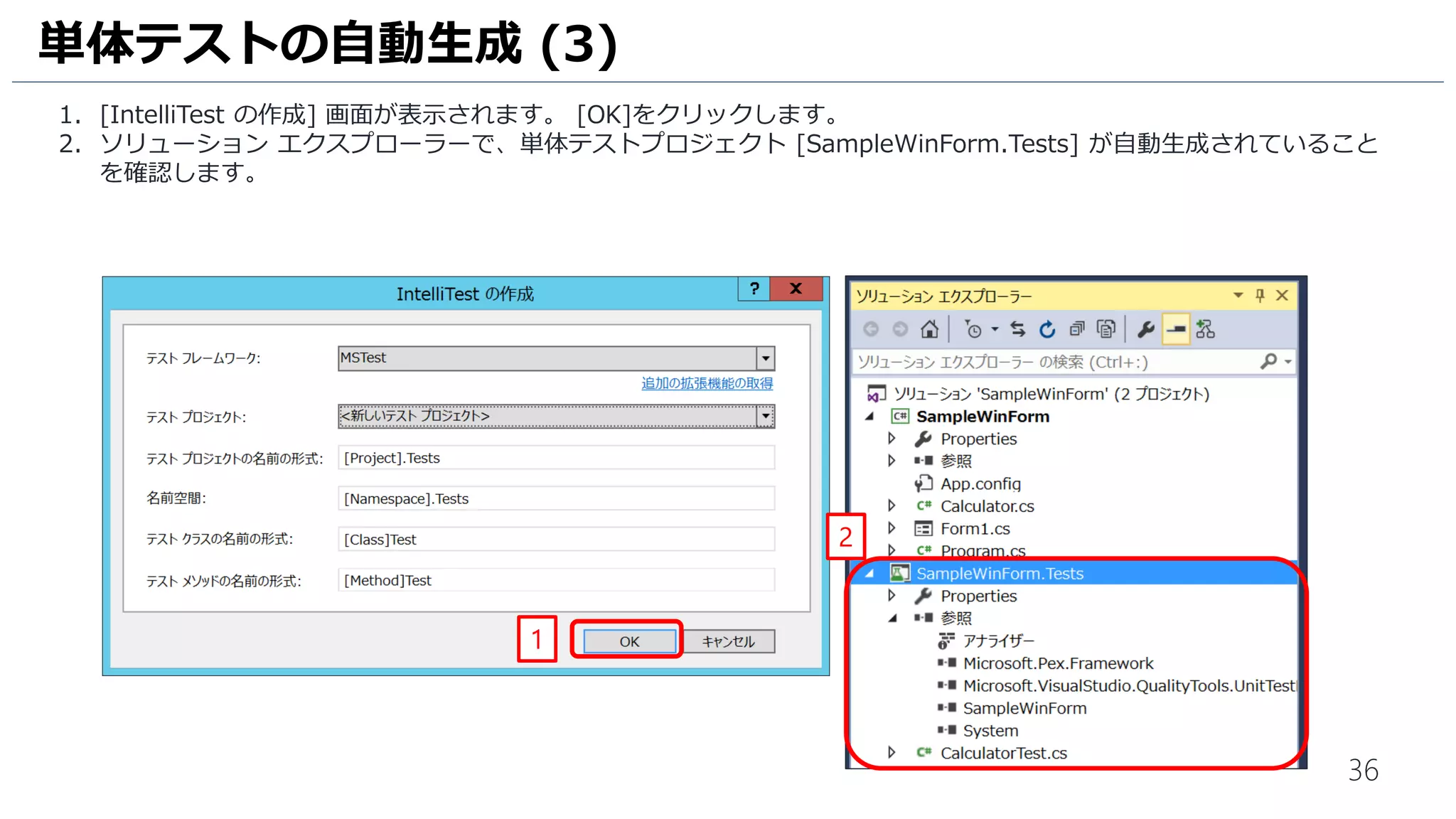Select Microsoft.VisualStudio.QualityTools.UnitTest reference

tap(1129, 686)
